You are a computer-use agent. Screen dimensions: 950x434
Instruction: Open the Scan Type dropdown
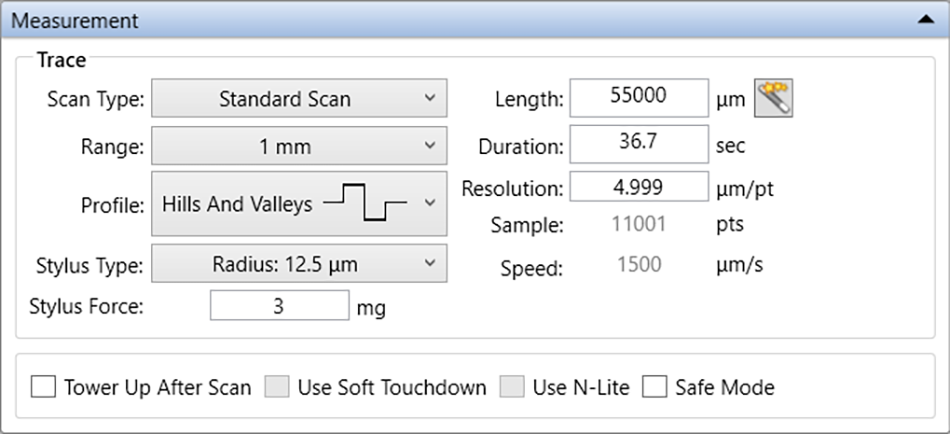click(299, 98)
